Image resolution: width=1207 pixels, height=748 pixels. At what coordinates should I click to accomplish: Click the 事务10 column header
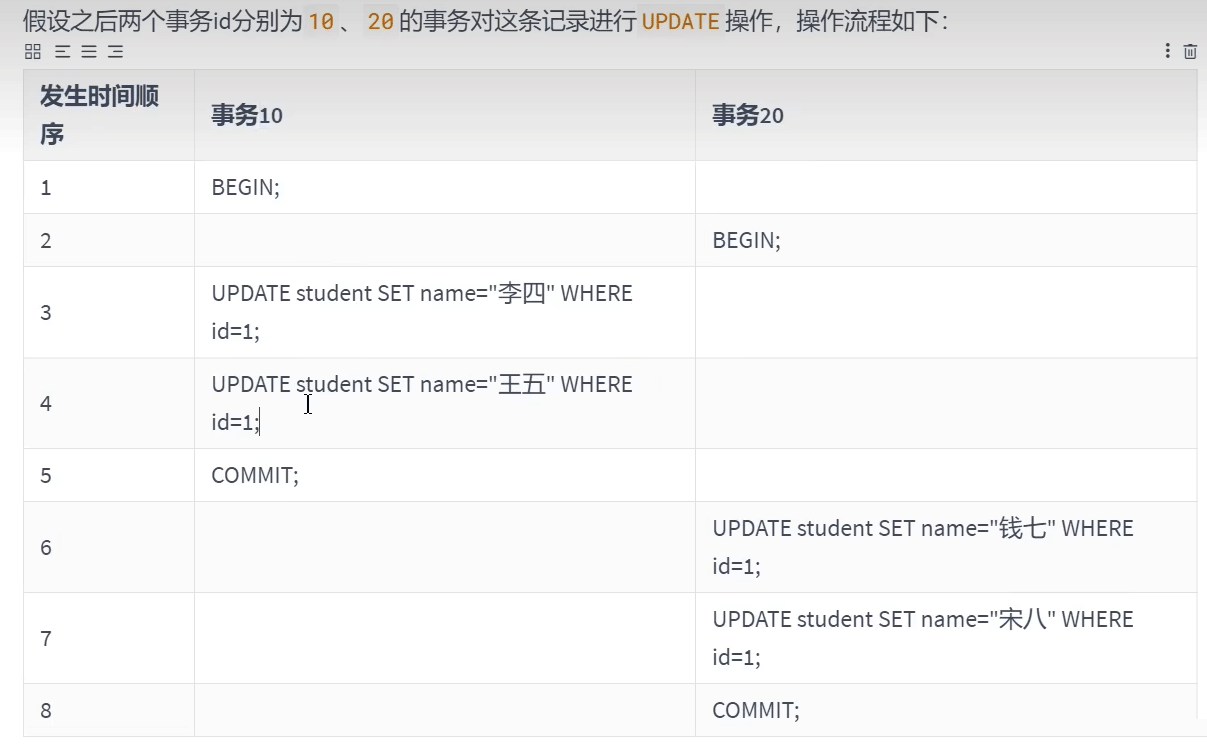point(247,116)
